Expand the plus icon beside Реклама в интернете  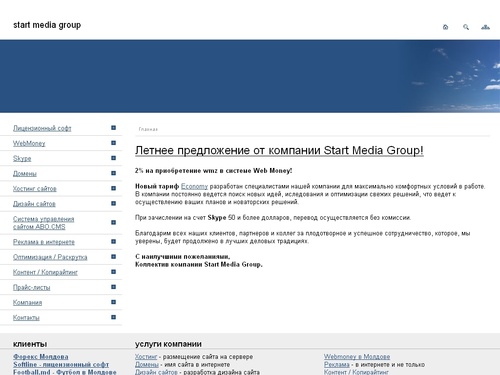[x=113, y=241]
